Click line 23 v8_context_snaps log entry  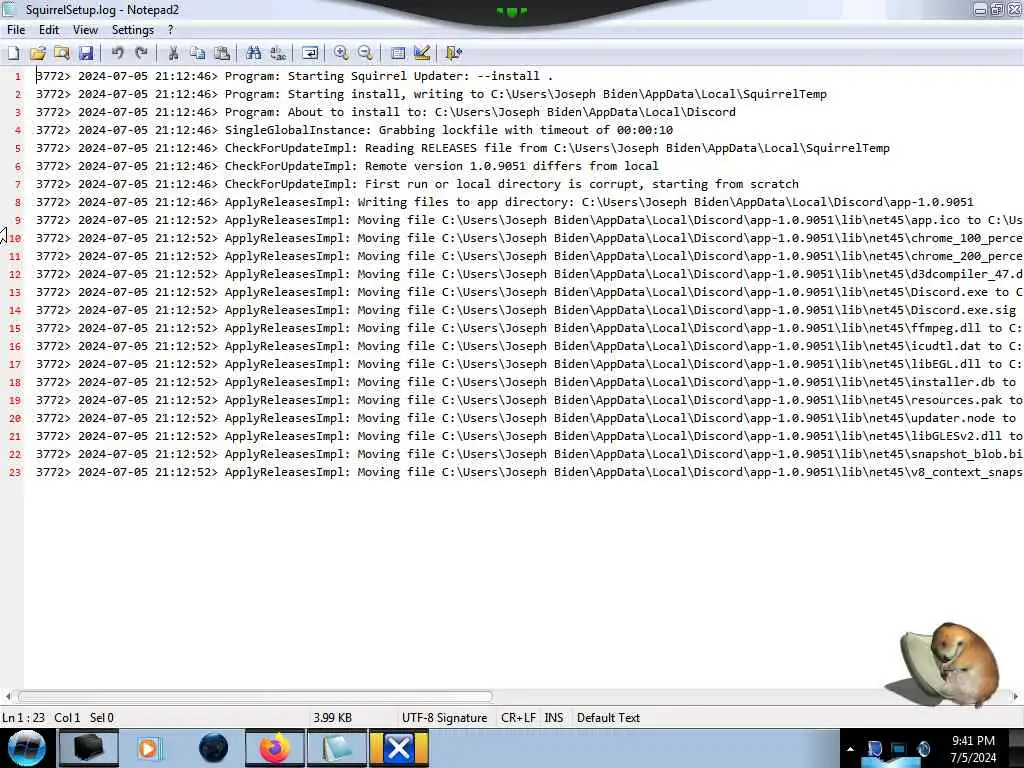click(529, 472)
